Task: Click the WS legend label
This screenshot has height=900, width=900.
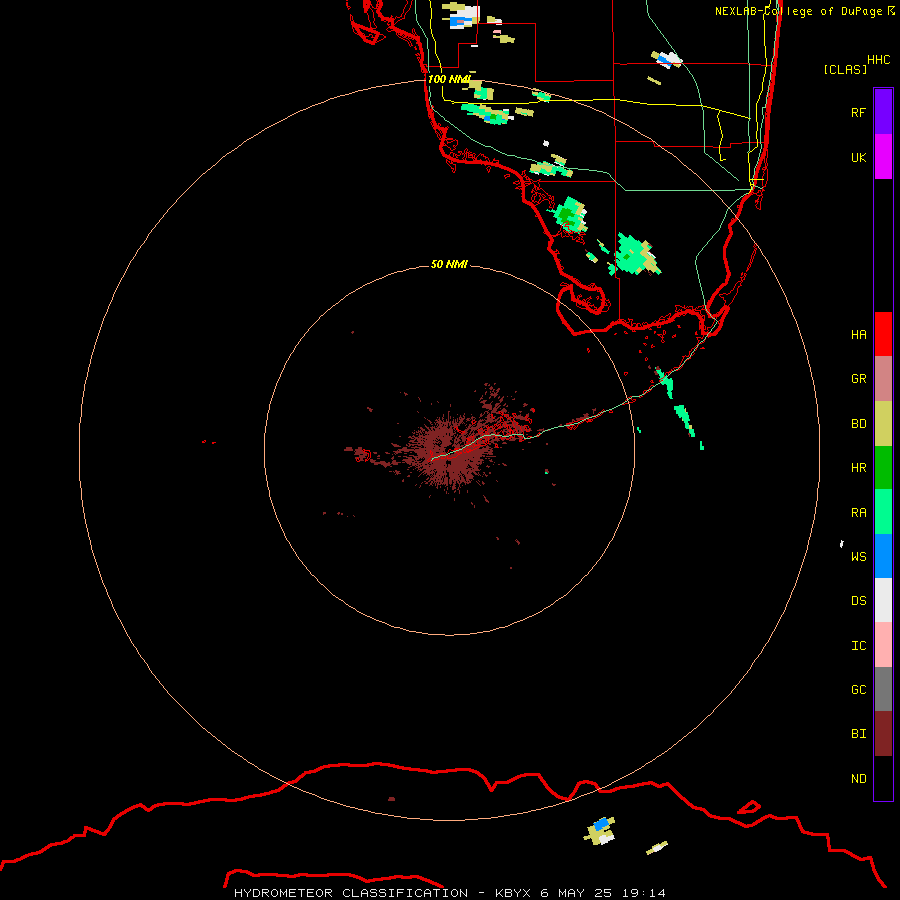Action: coord(858,556)
